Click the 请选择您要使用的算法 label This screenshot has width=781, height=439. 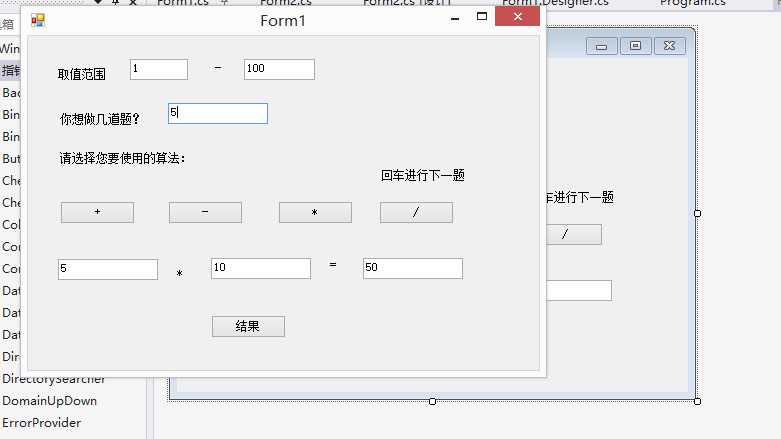[x=123, y=158]
